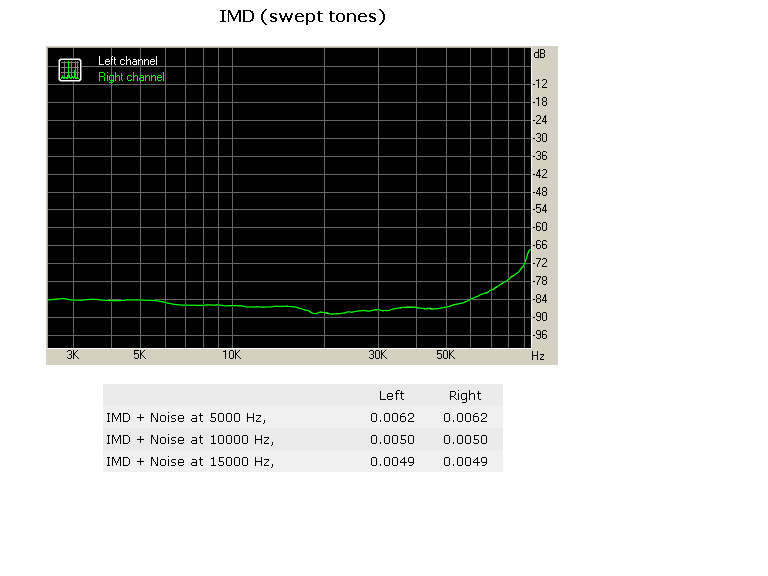Select the Right channel legend label
The height and width of the screenshot is (576, 768).
coord(131,77)
